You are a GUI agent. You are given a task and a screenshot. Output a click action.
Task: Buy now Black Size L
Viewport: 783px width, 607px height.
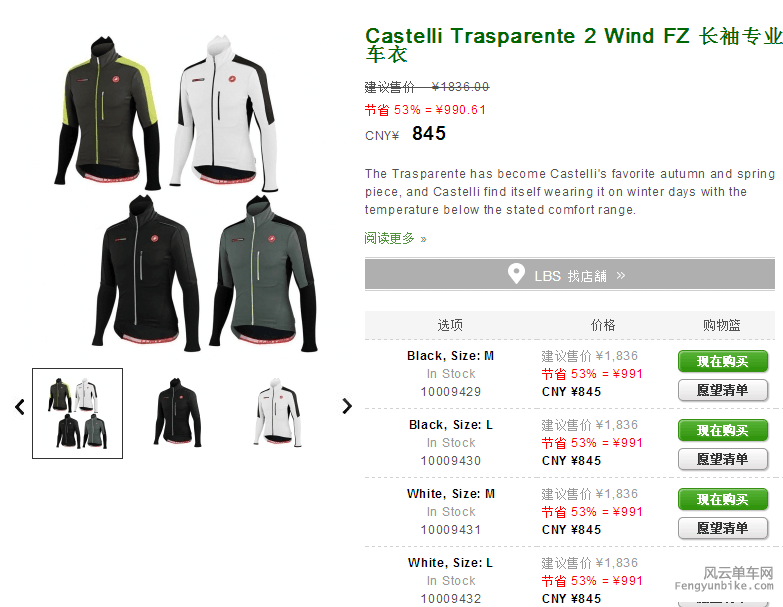723,430
